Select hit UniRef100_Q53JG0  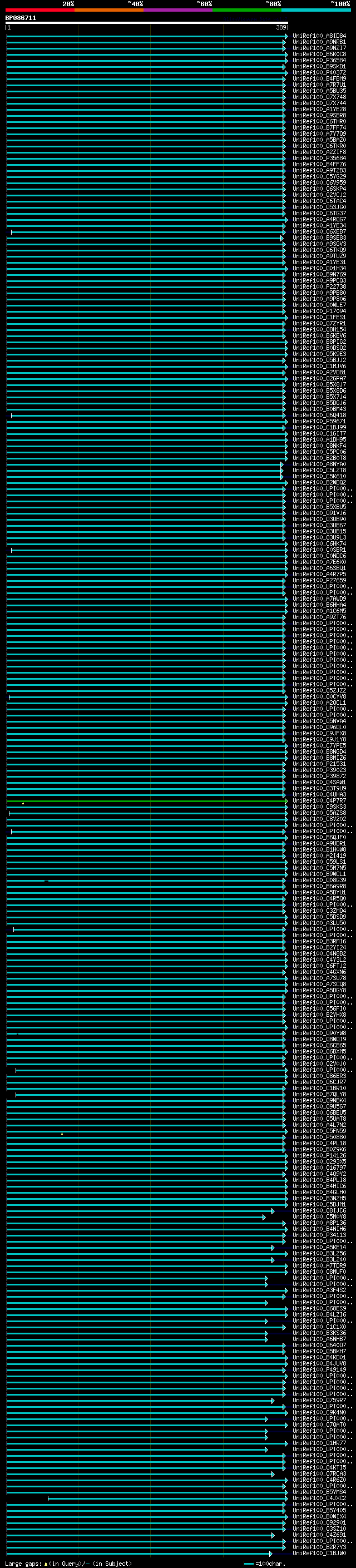click(x=319, y=207)
